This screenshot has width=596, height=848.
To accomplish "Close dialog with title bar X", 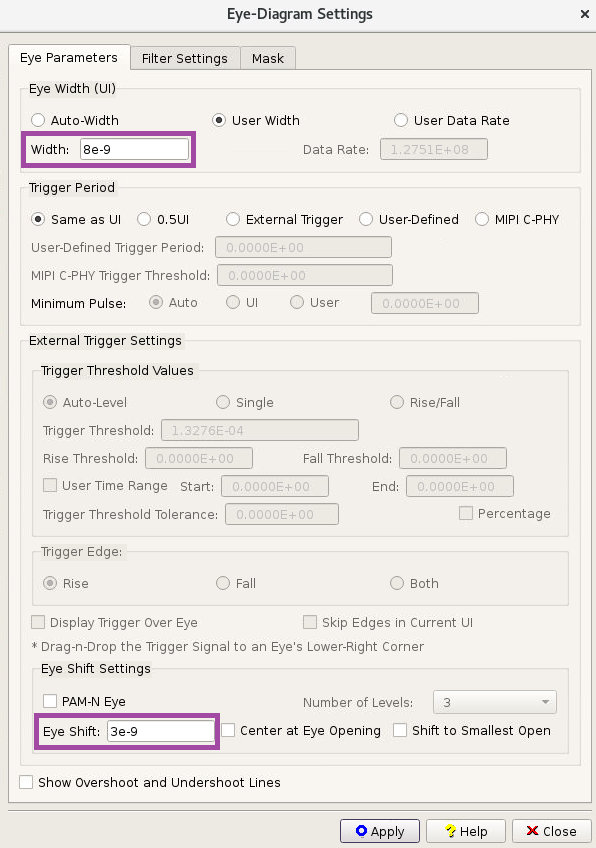I will pyautogui.click(x=585, y=14).
